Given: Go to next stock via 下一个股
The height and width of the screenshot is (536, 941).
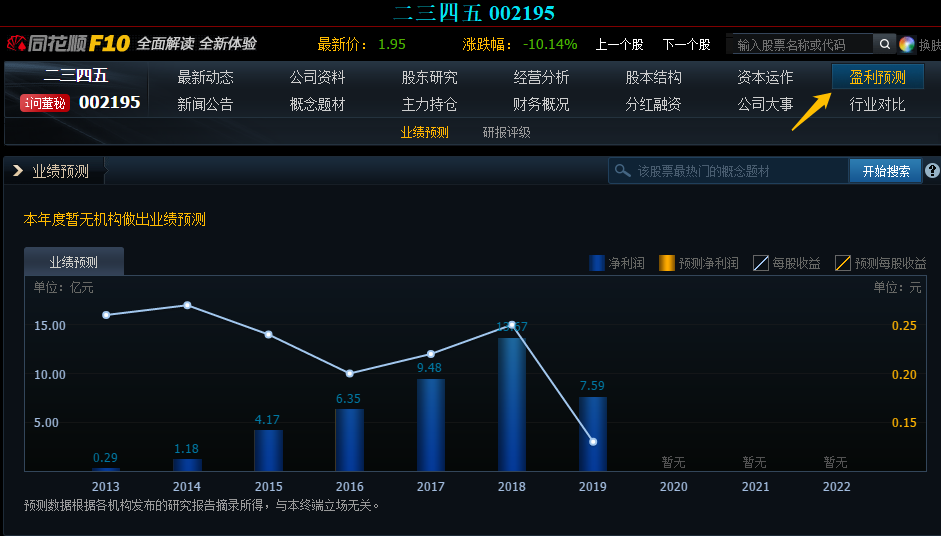Looking at the screenshot, I should tap(686, 45).
